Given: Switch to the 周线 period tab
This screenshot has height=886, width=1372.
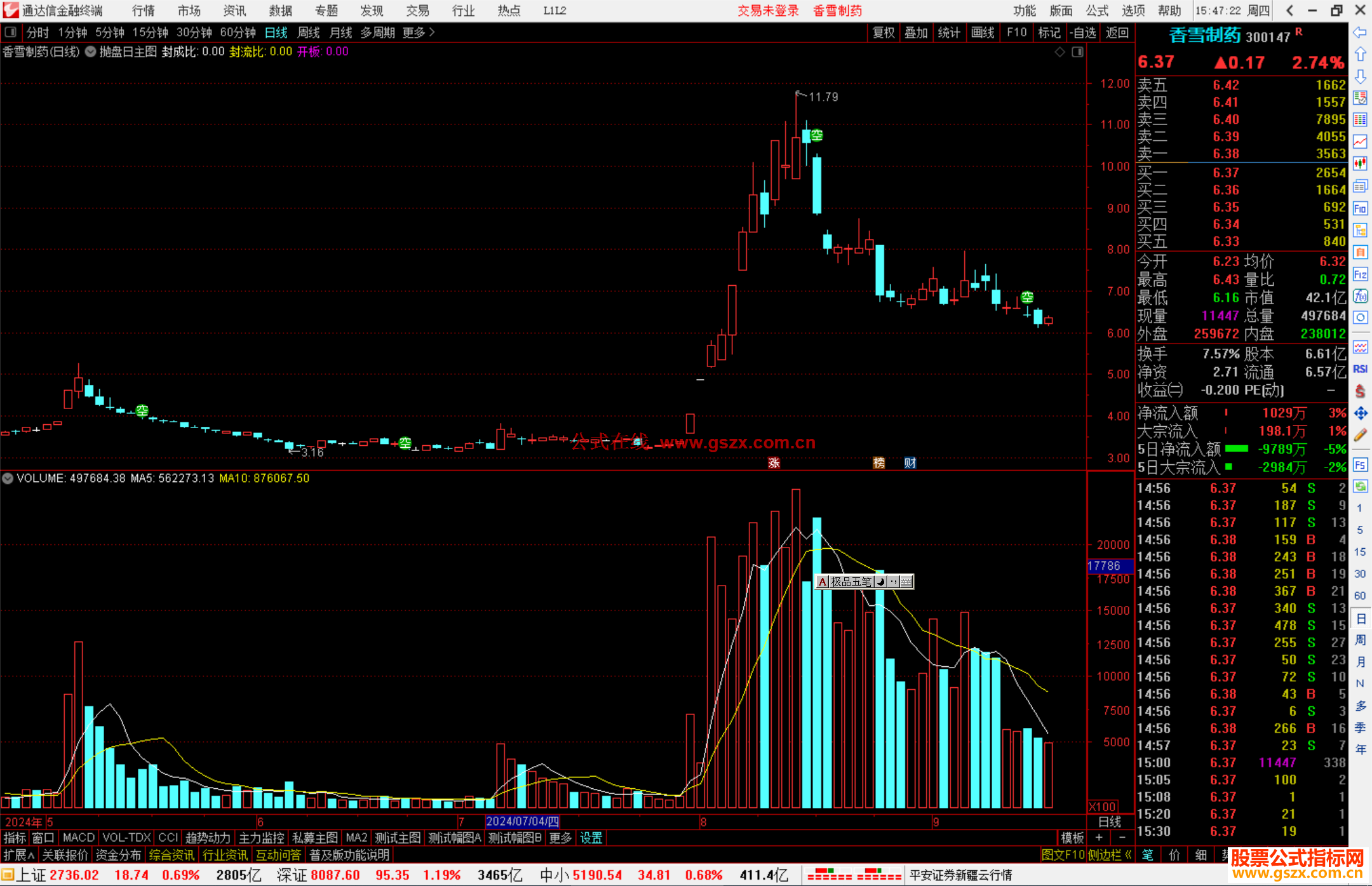Looking at the screenshot, I should click(309, 32).
